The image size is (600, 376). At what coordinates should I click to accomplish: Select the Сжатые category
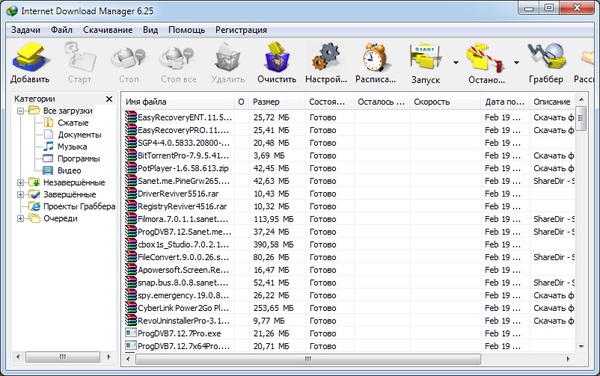[x=73, y=123]
